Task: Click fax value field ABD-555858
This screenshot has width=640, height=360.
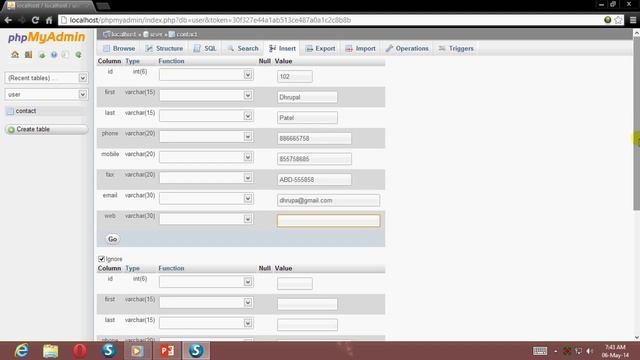Action: click(x=314, y=180)
